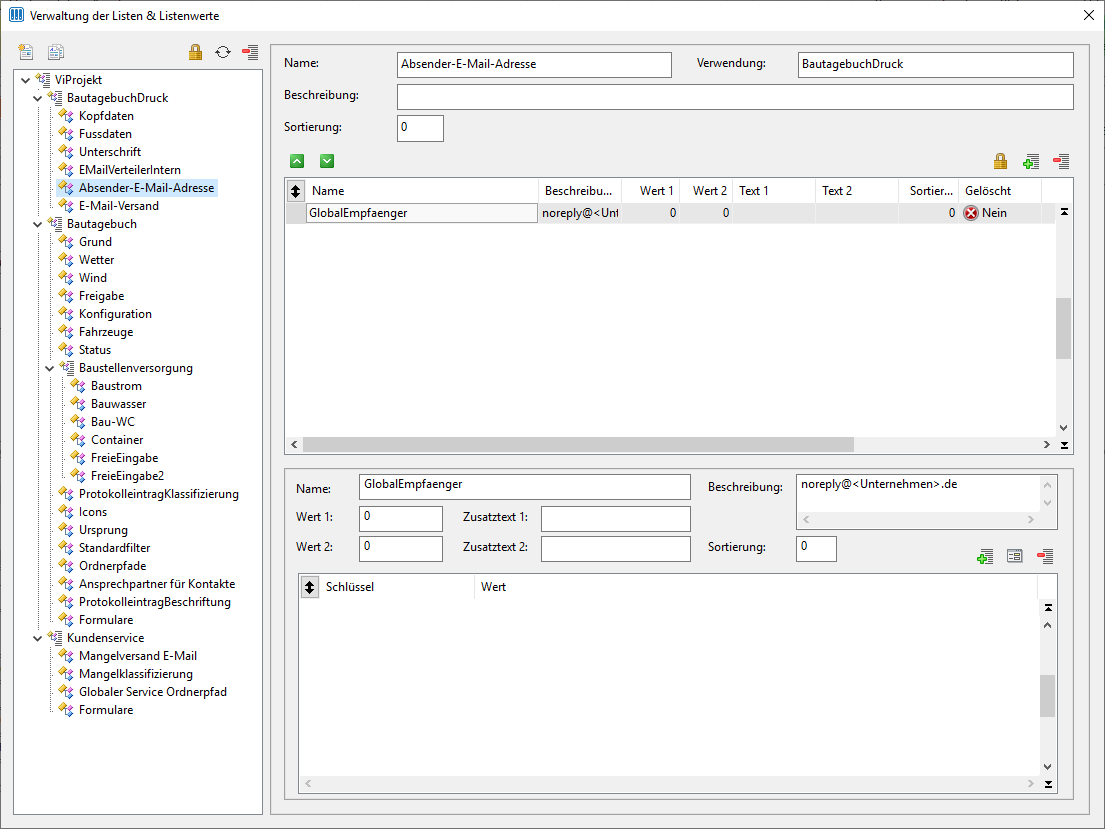Click the copy list icon above the tree
Viewport: 1105px width, 829px height.
tap(56, 51)
